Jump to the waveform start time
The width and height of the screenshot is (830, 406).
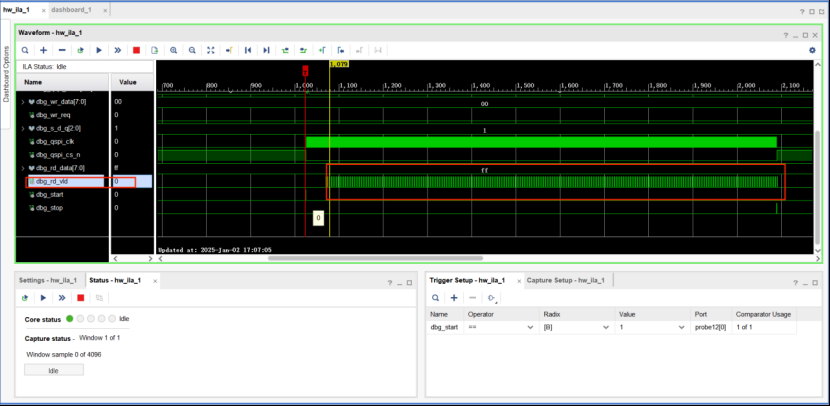click(248, 50)
